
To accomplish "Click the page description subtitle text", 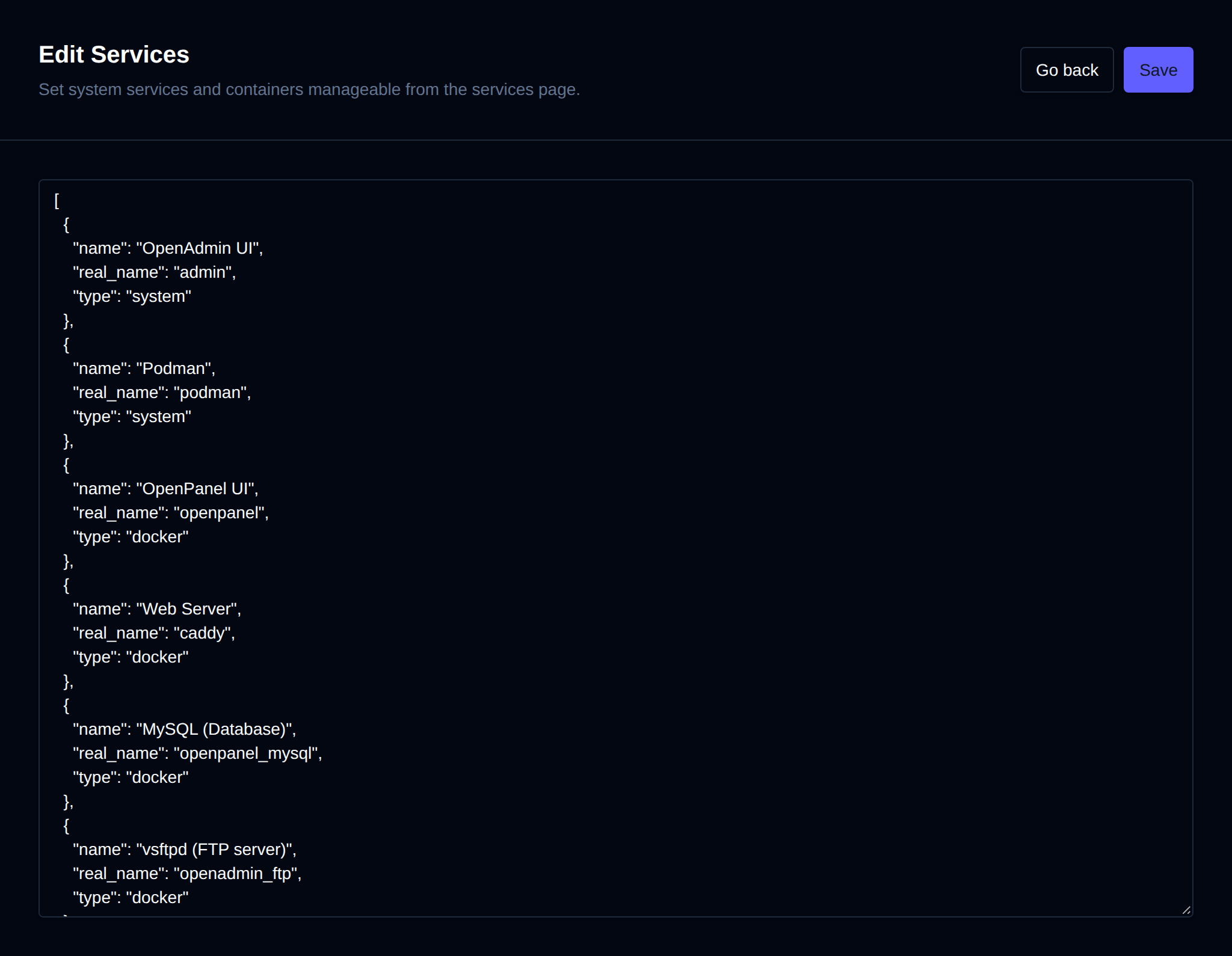I will (x=309, y=90).
